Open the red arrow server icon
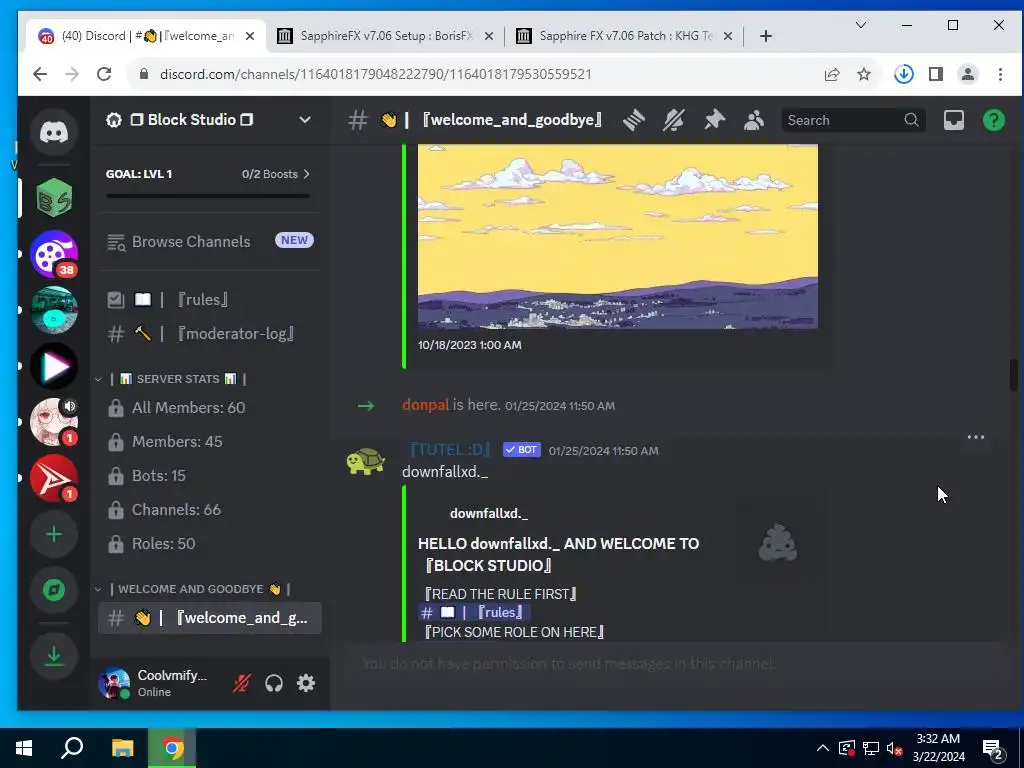The image size is (1024, 768). coord(54,478)
